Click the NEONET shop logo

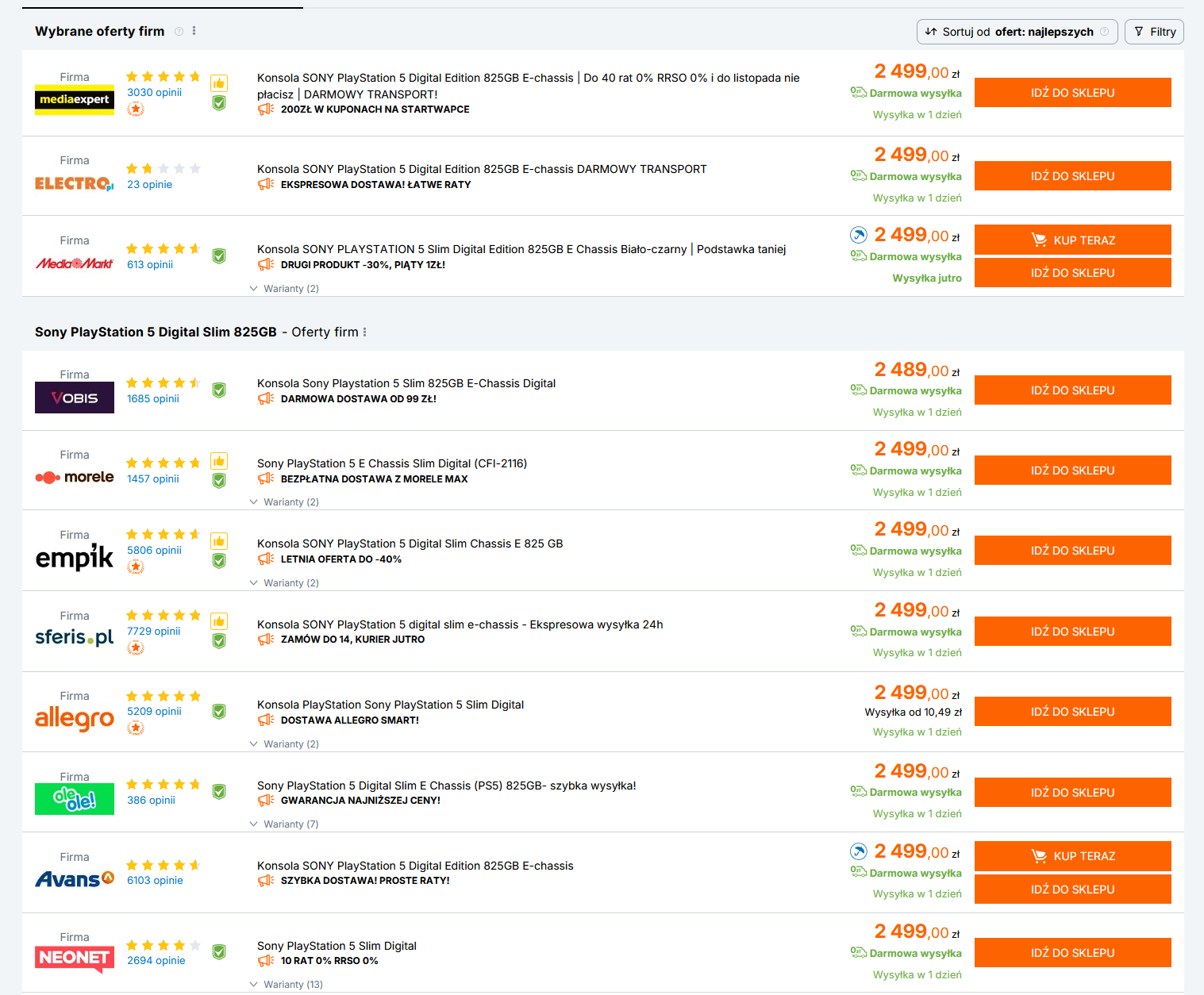click(75, 958)
